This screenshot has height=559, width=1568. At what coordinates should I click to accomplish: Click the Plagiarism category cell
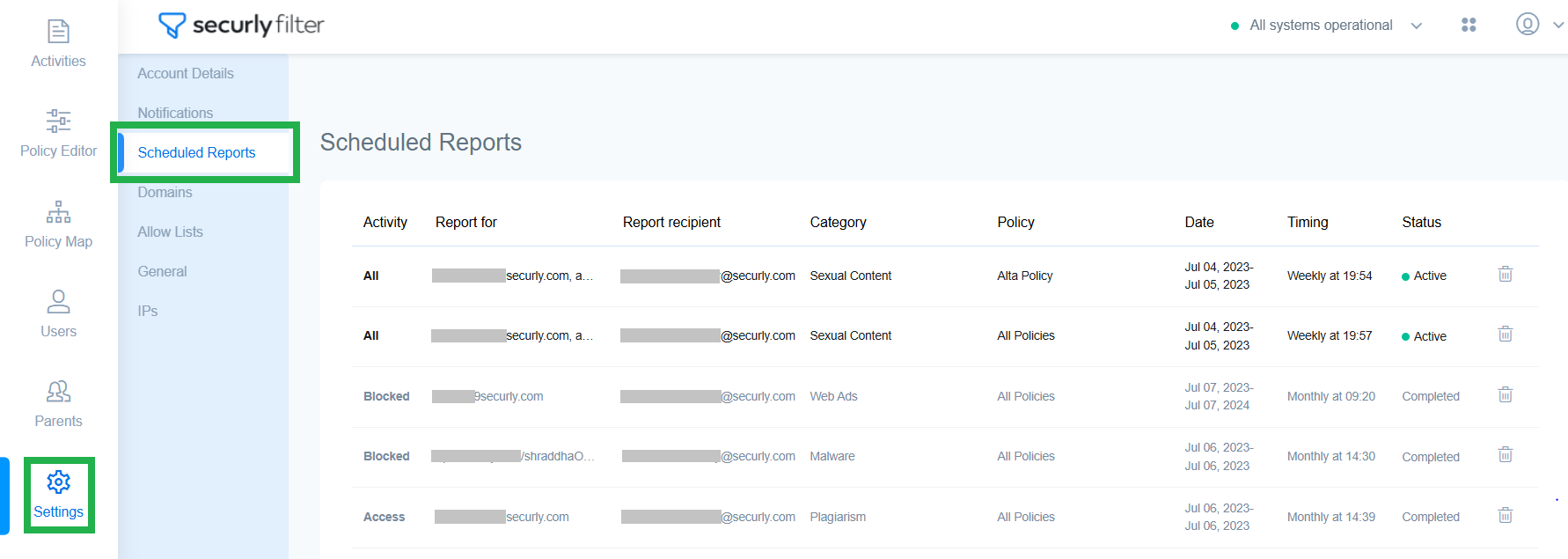click(x=838, y=517)
